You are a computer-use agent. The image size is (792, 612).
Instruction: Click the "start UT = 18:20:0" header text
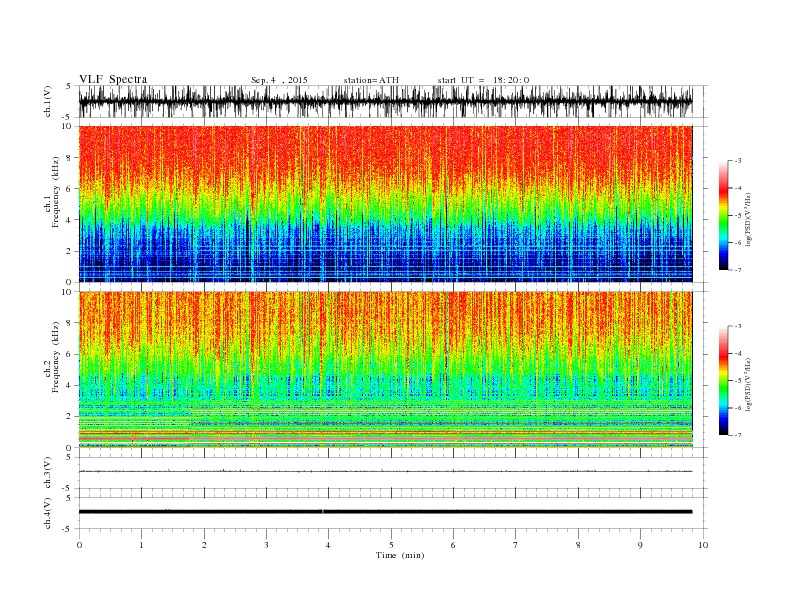click(x=483, y=80)
